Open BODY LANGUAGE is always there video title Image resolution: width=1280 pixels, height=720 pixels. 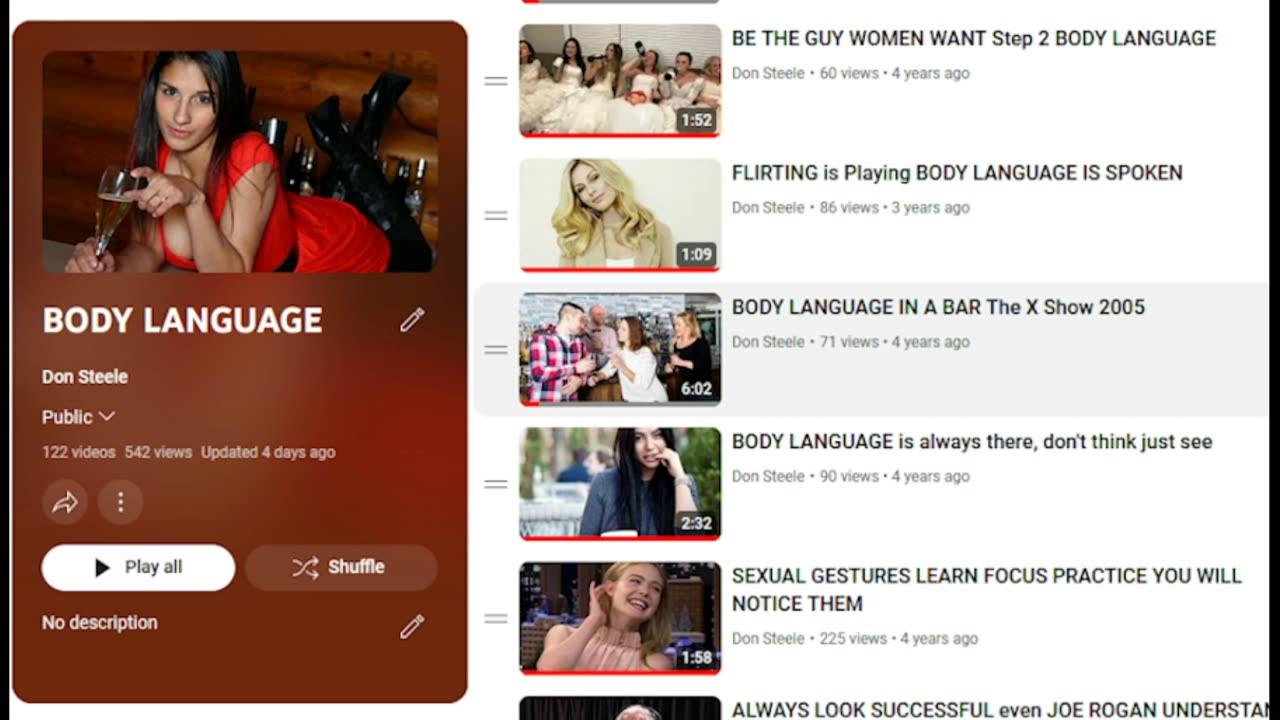click(972, 441)
